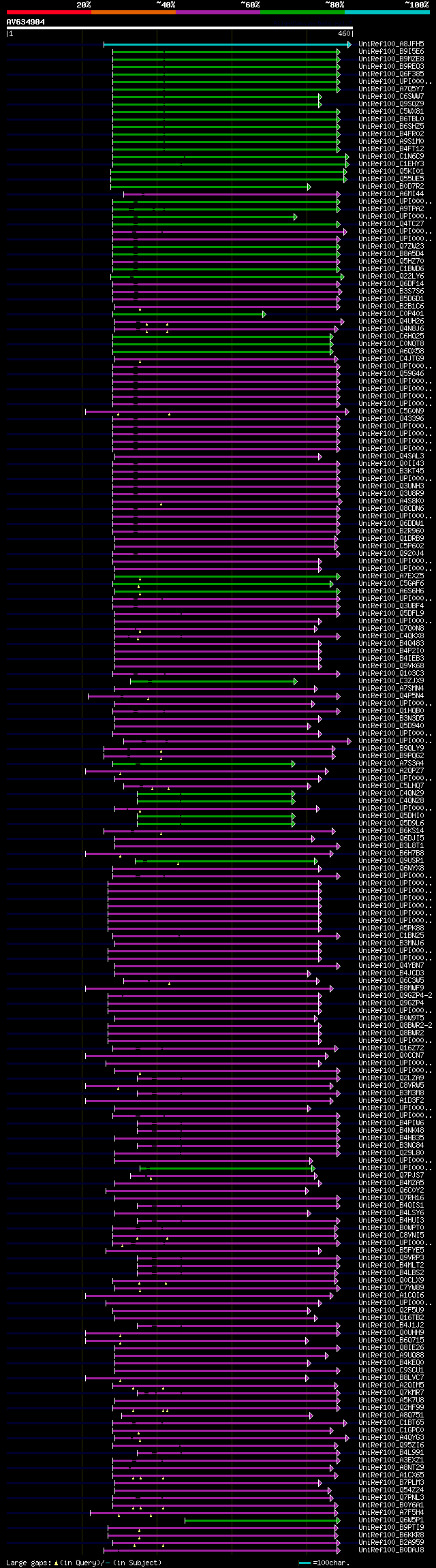Image resolution: width=436 pixels, height=1568 pixels.
Task: Select the UniRef100_Q103C3 label
Action: pyautogui.click(x=391, y=674)
